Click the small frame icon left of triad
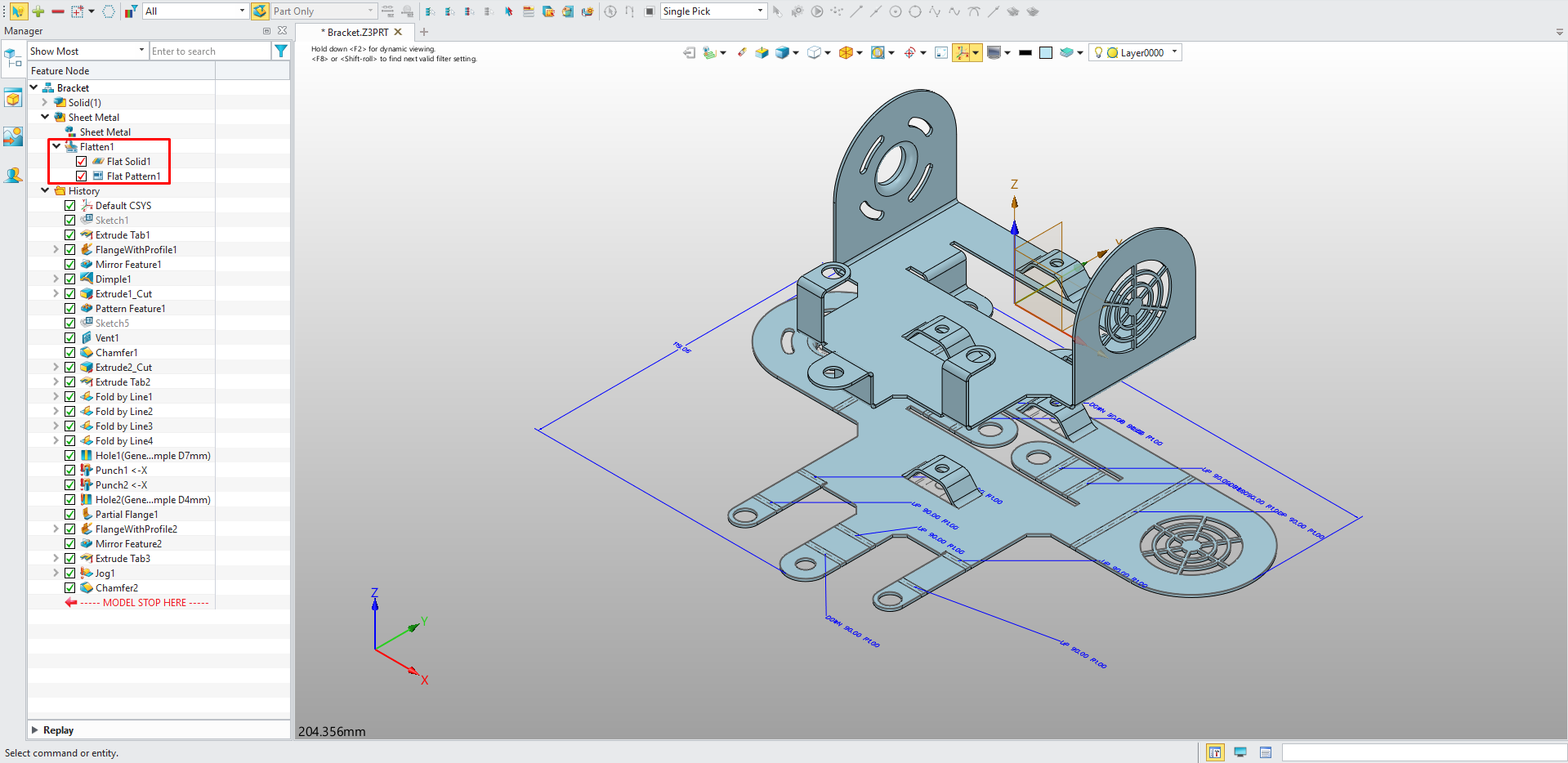The height and width of the screenshot is (763, 1568). 941,53
